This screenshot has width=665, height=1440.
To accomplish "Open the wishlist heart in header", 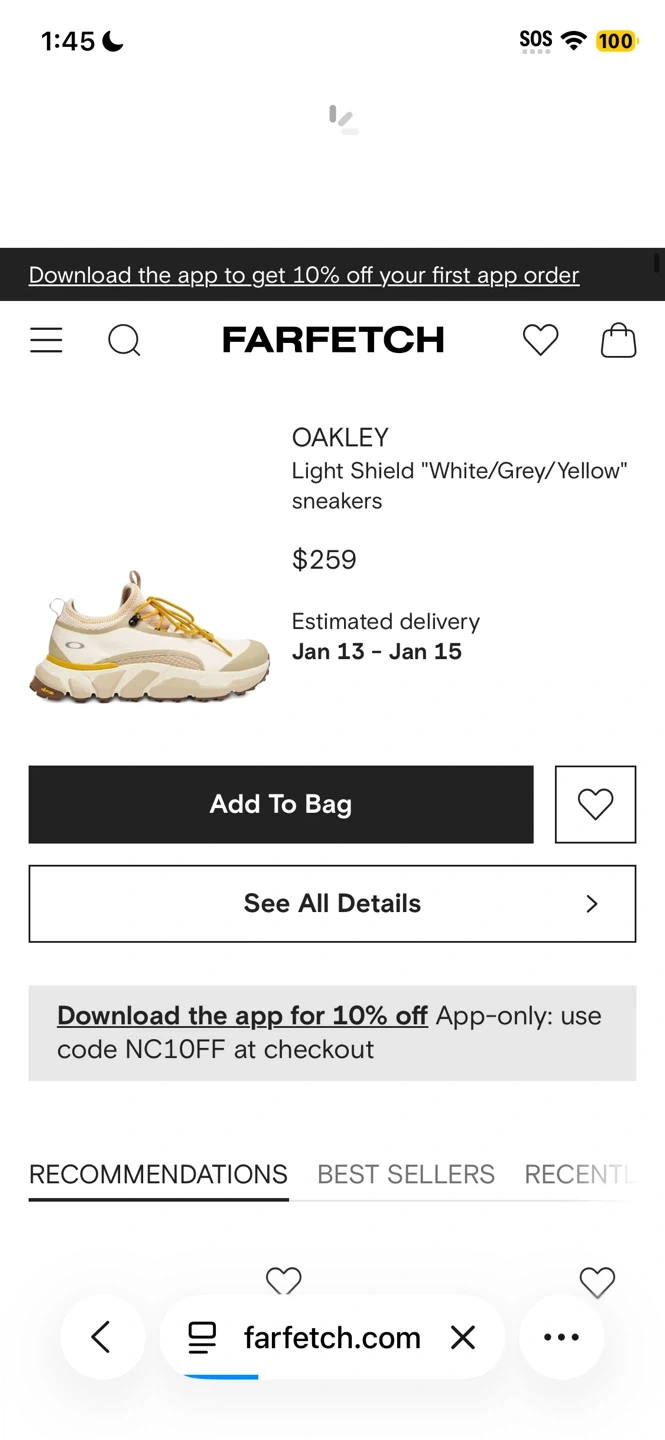I will point(540,340).
